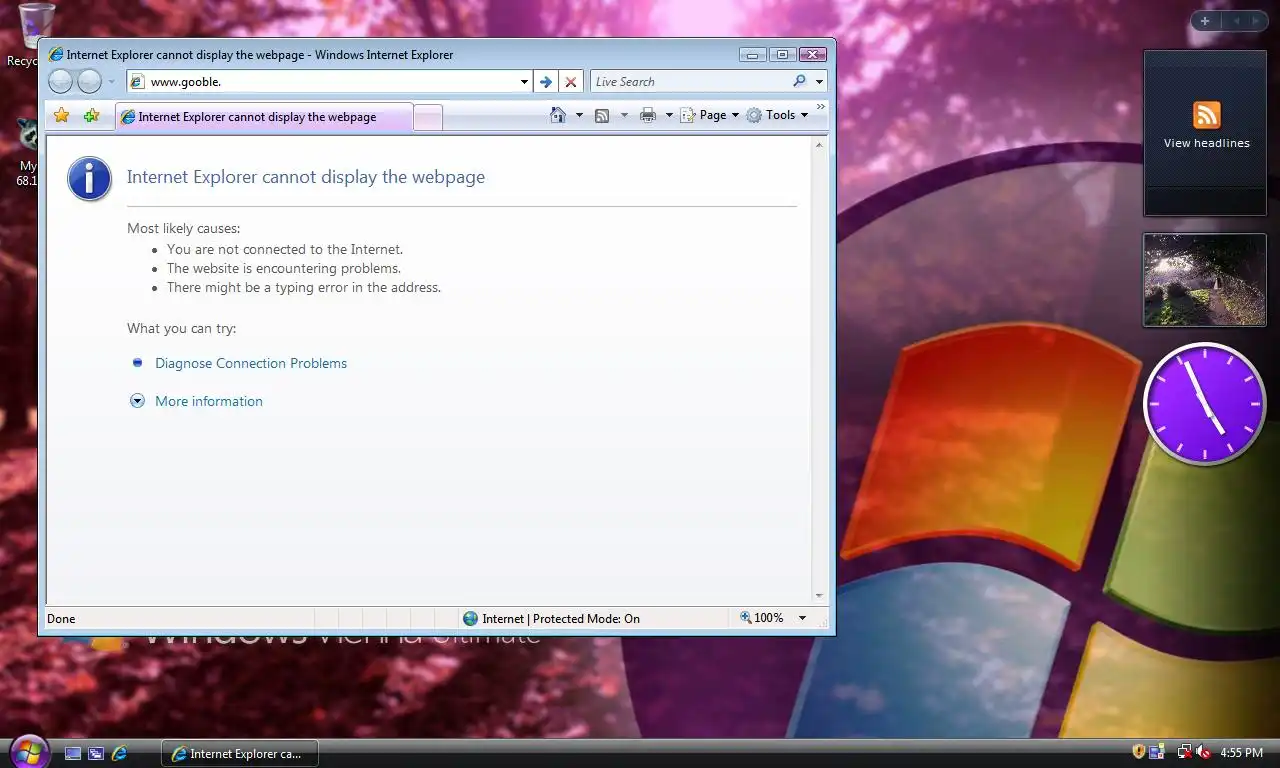Click the purple analog clock gadget
The width and height of the screenshot is (1280, 768).
[1204, 404]
